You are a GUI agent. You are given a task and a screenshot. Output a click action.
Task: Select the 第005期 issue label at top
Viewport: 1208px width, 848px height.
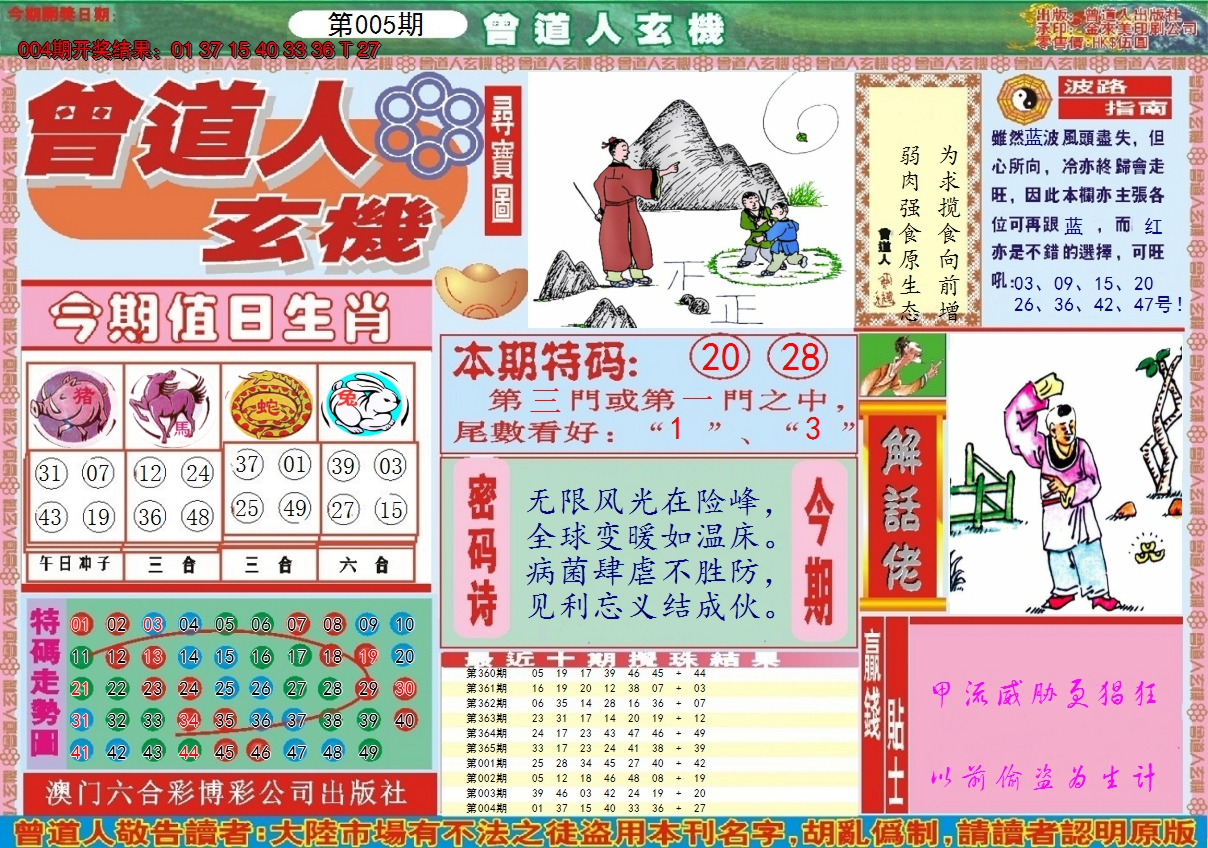(376, 25)
